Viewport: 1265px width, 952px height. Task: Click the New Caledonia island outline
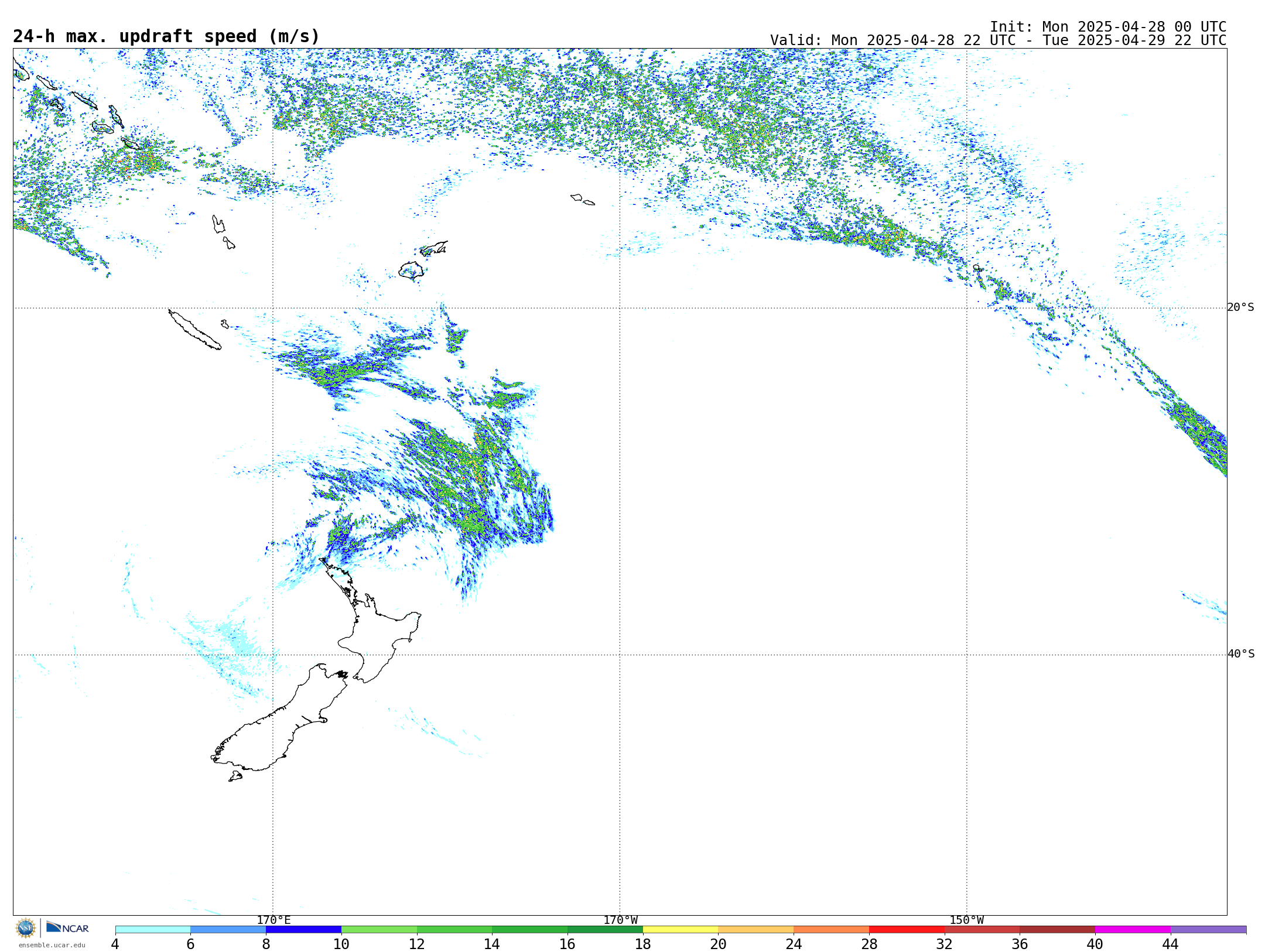click(195, 330)
